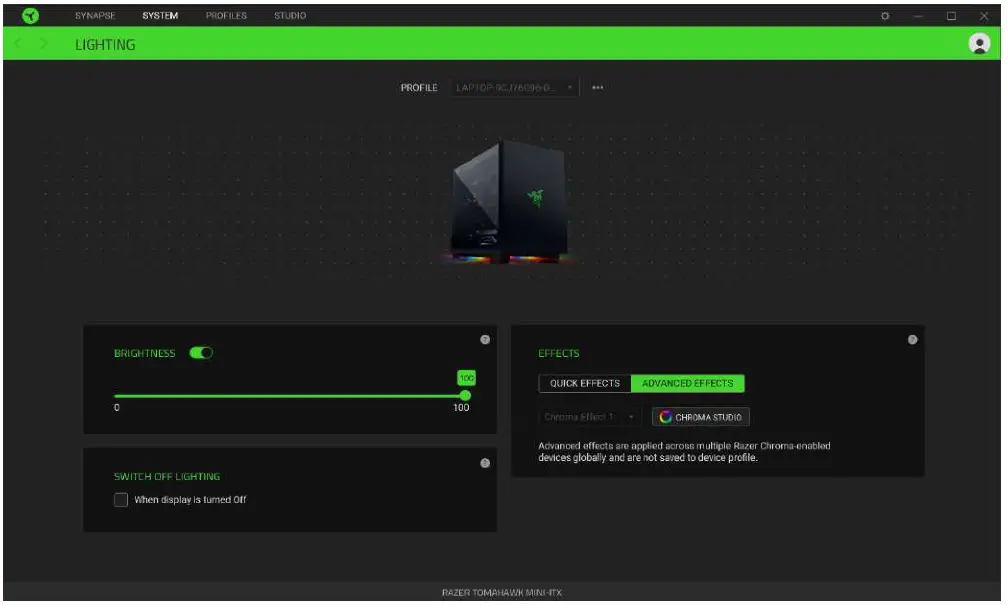Click help icon in Brightness panel
This screenshot has height=606, width=1008.
[485, 340]
